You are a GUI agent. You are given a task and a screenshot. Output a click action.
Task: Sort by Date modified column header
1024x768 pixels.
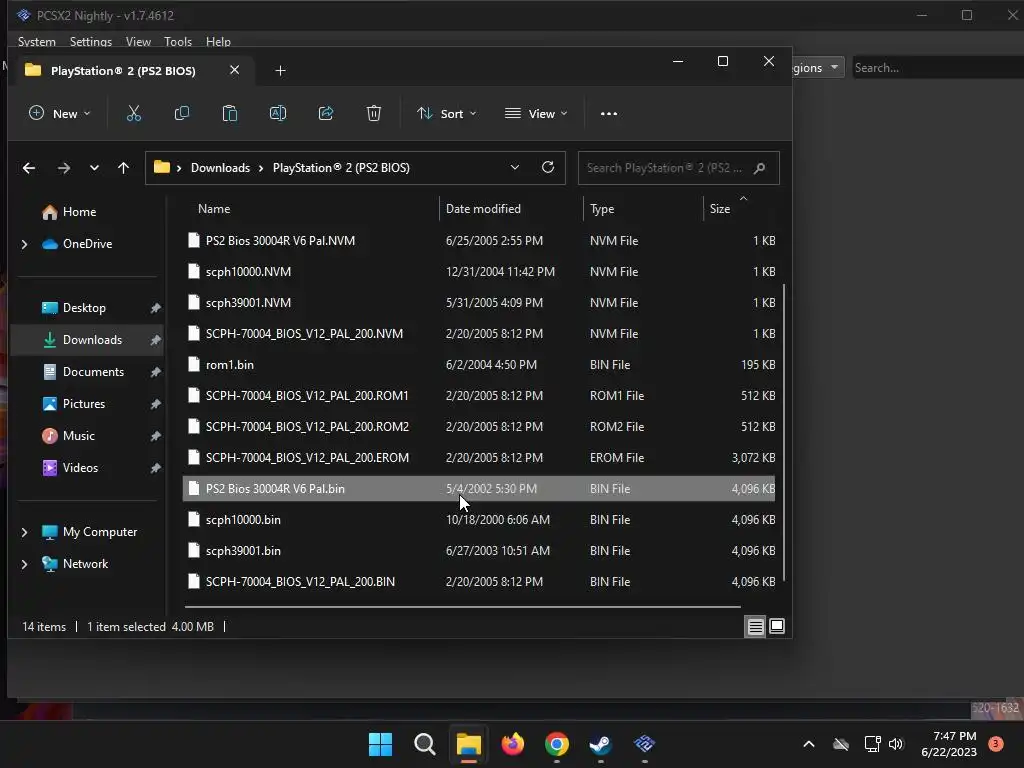click(483, 209)
